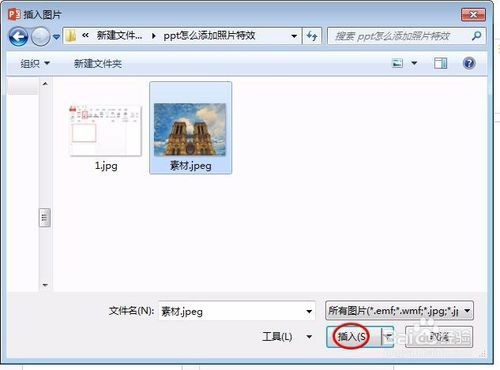Screen dimensions: 500x370
Task: Select ppt怎么添加照片特效 breadcrumb folder
Action: (209, 36)
